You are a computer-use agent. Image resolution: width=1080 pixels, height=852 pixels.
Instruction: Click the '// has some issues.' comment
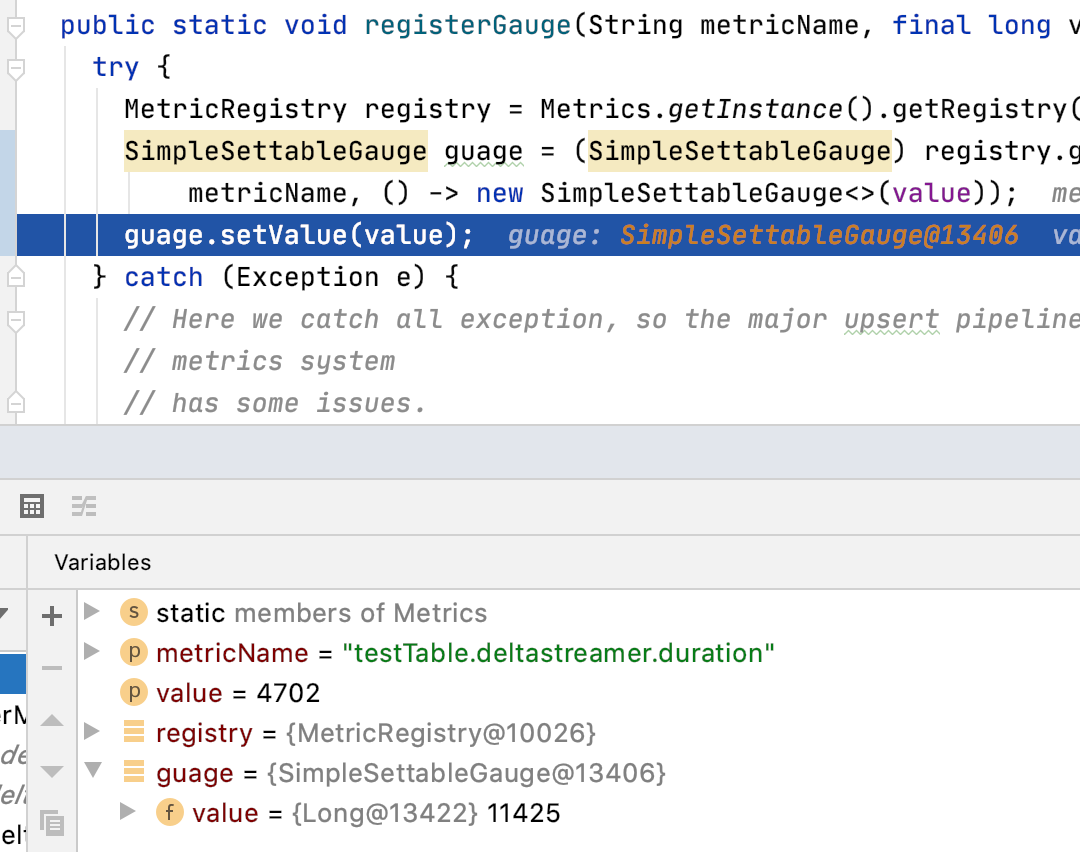276,403
